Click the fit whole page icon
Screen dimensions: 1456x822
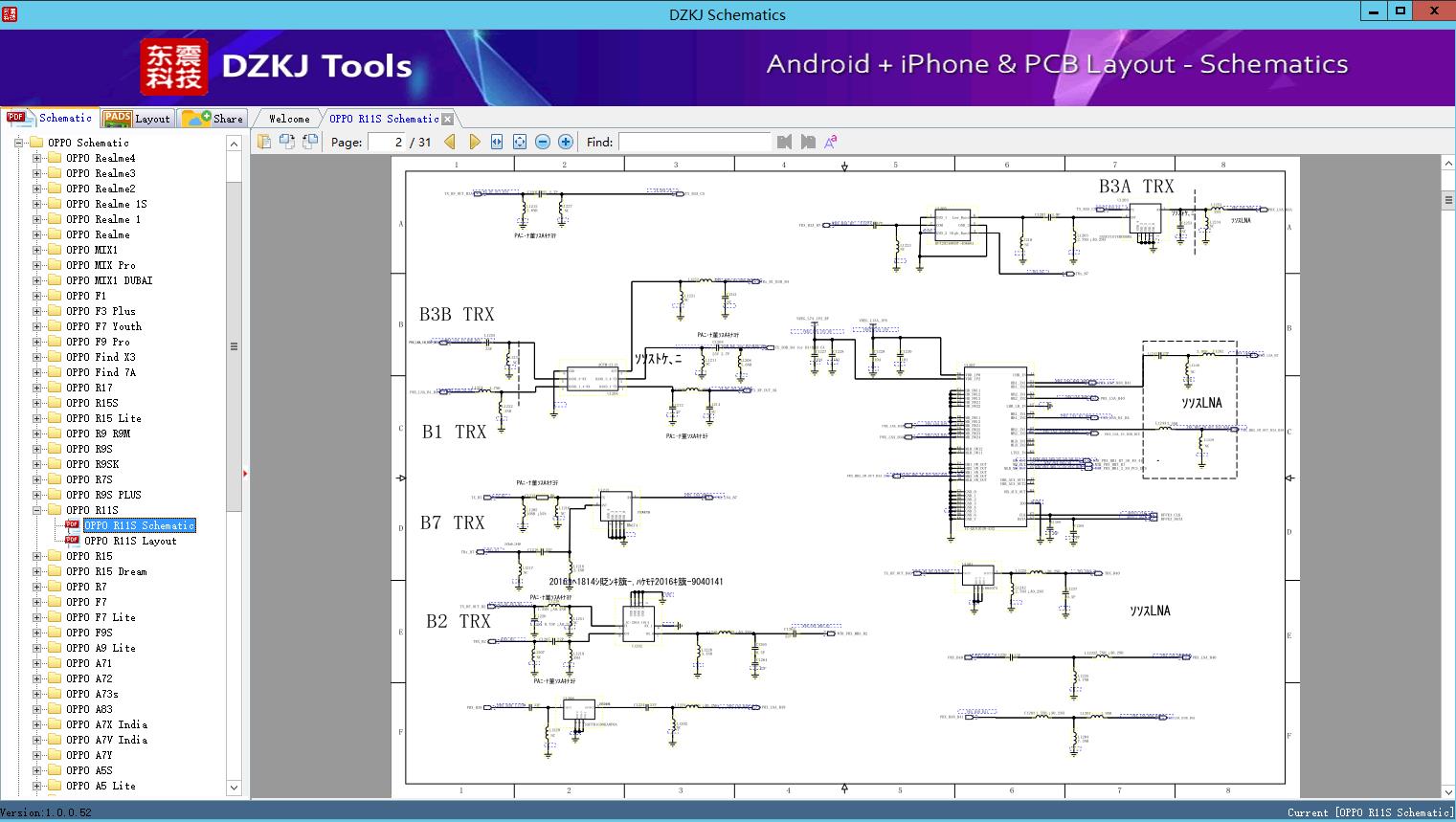(519, 141)
